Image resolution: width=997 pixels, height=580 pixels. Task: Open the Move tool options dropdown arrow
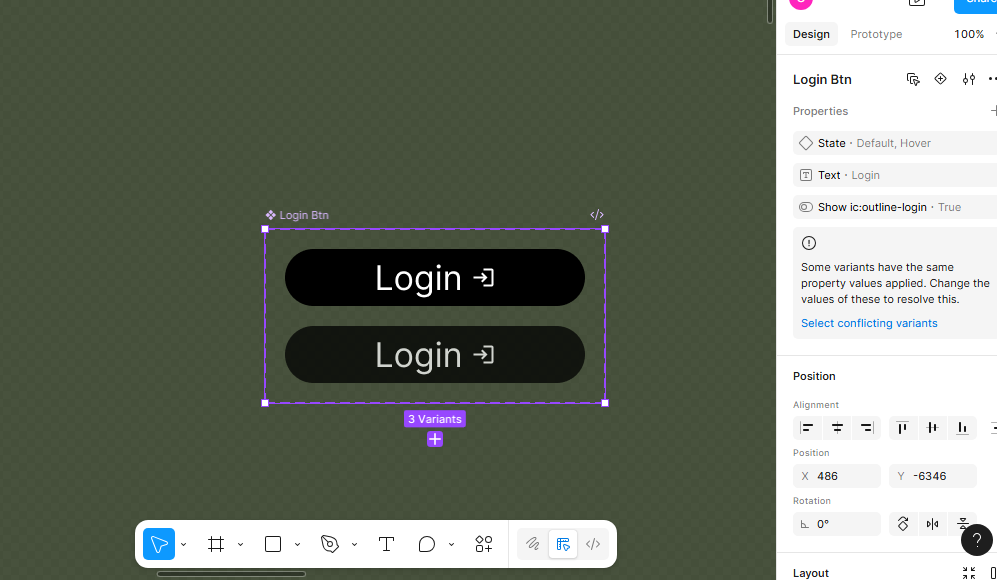183,545
